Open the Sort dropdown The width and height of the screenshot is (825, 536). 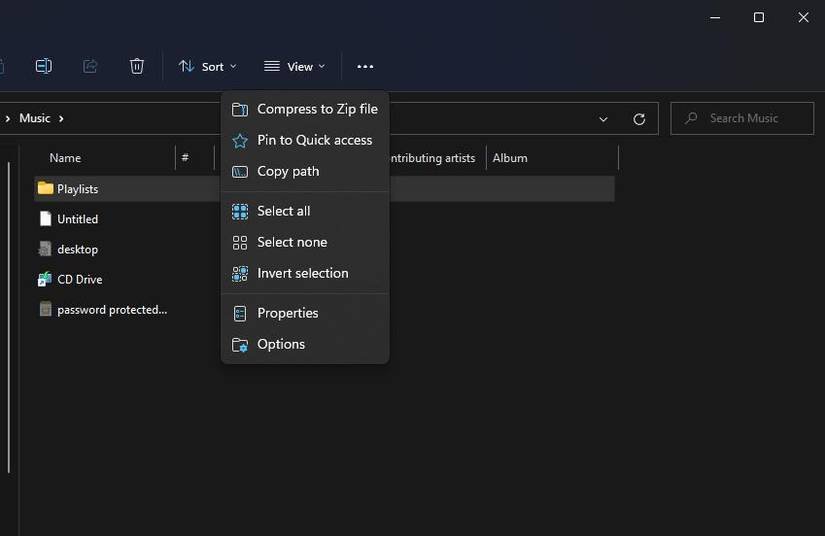tap(208, 66)
